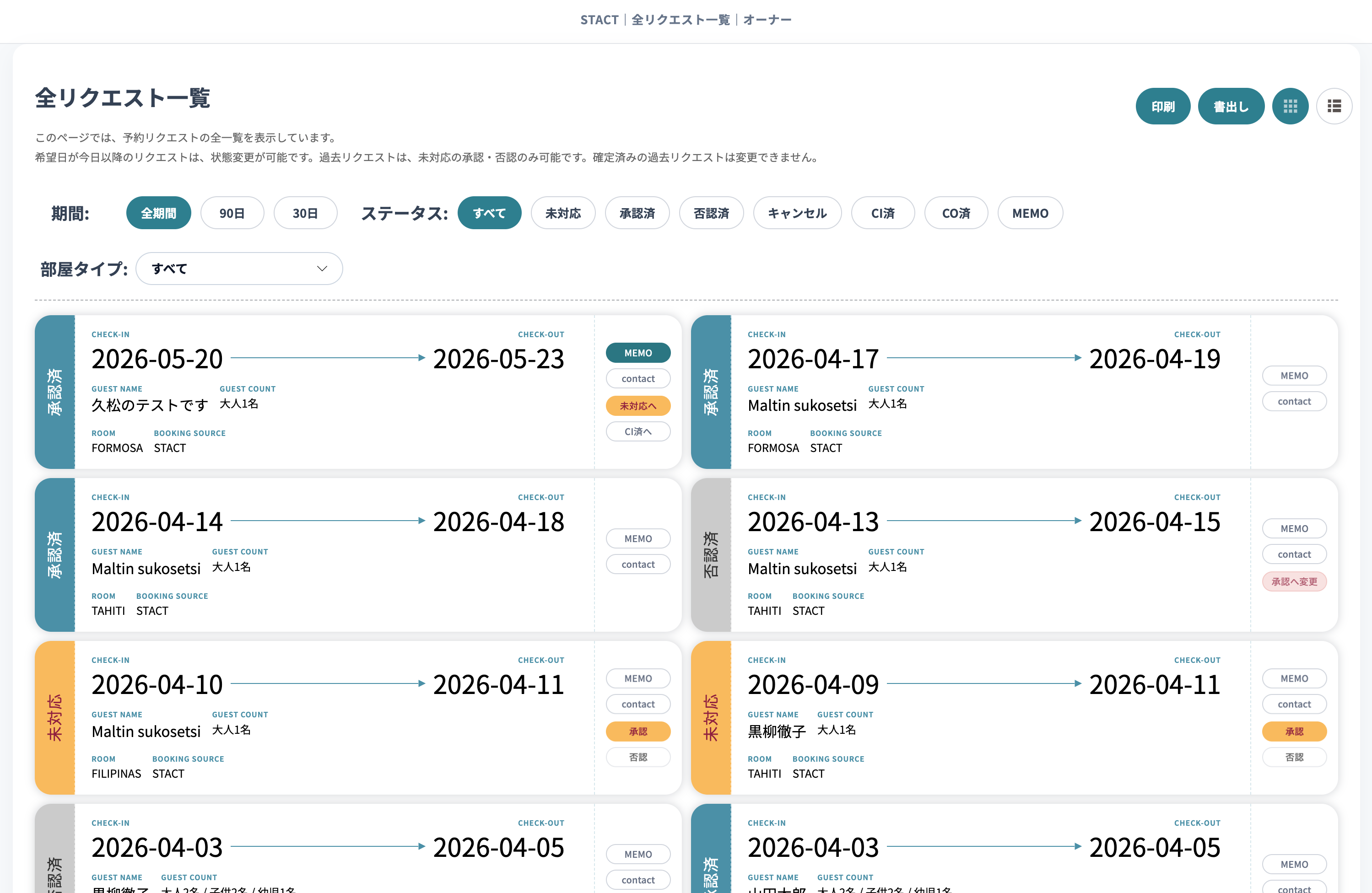This screenshot has width=1372, height=893.
Task: Filter by CO済 status
Action: [x=956, y=213]
